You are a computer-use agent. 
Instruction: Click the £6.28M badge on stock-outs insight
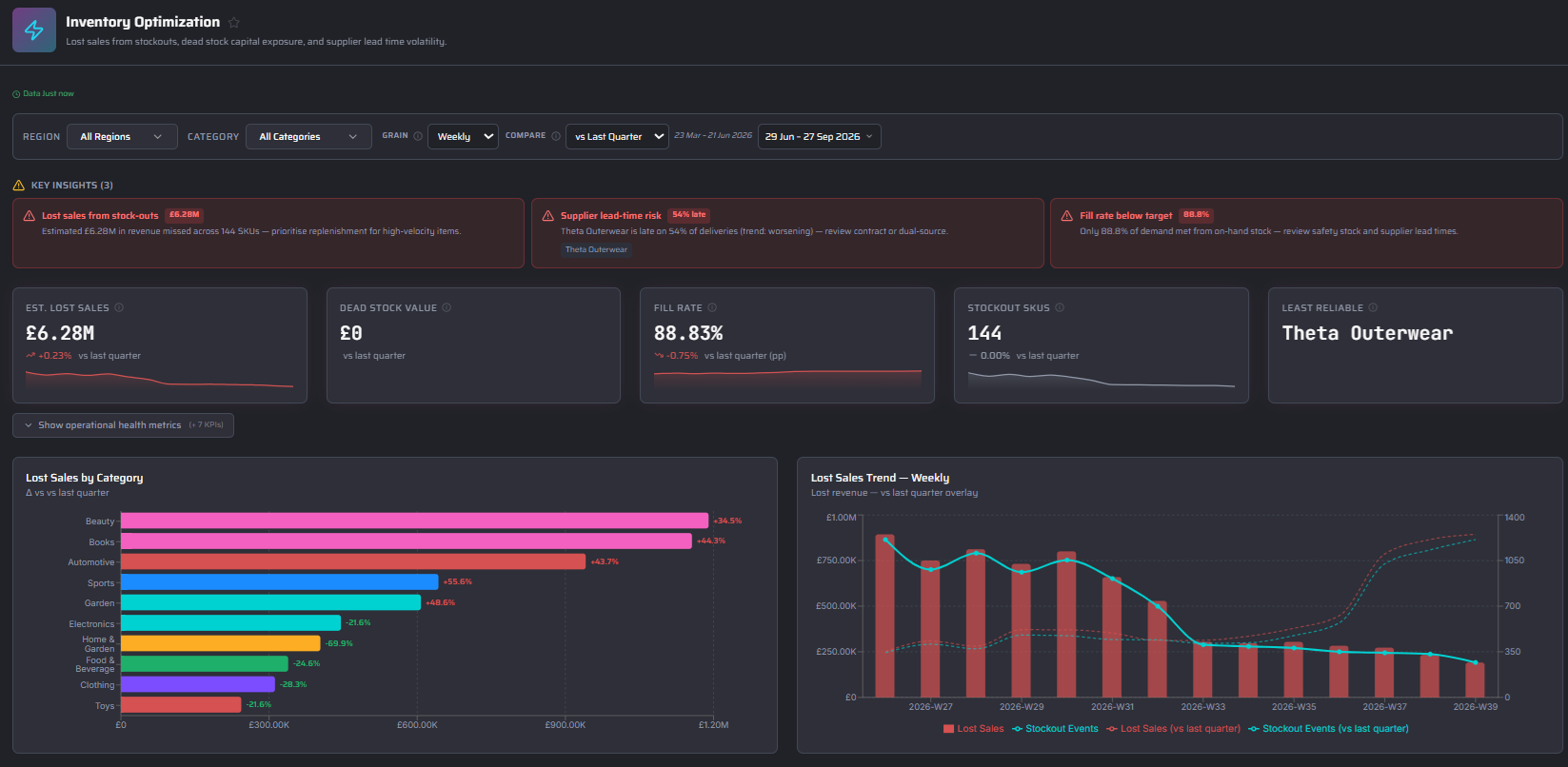click(x=184, y=215)
